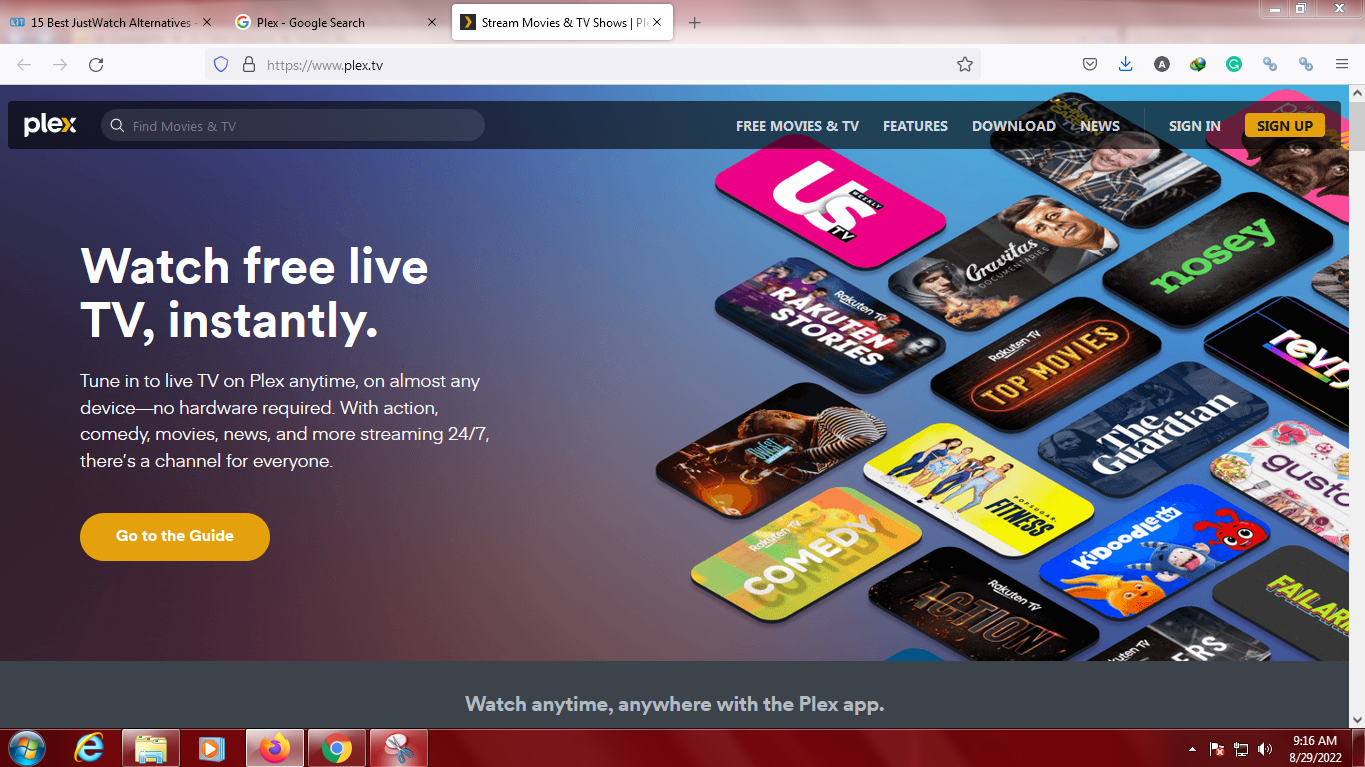Open Windows Explorer folder in taskbar
The width and height of the screenshot is (1365, 767).
(x=151, y=748)
